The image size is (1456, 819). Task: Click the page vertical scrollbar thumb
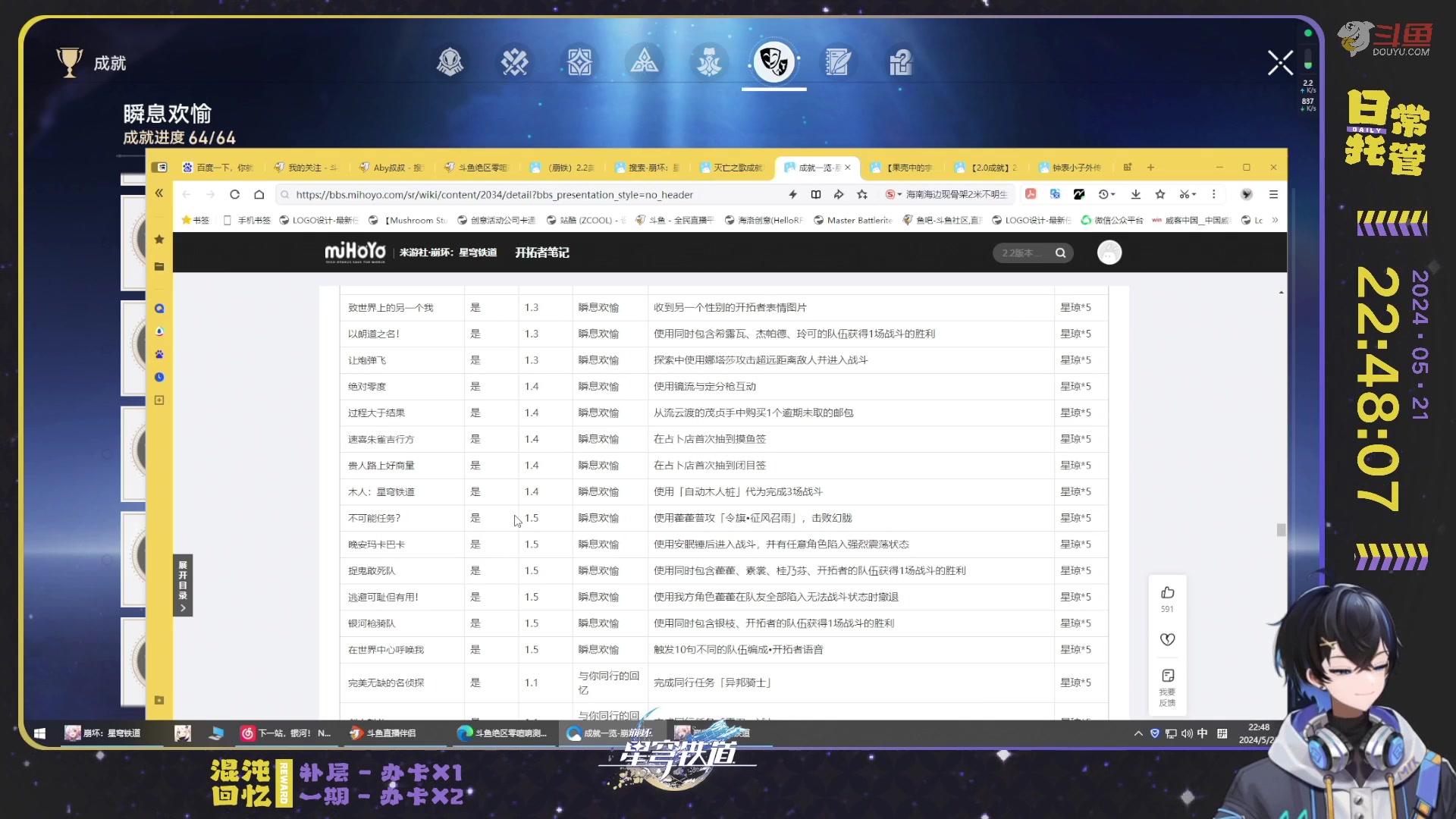1281,530
